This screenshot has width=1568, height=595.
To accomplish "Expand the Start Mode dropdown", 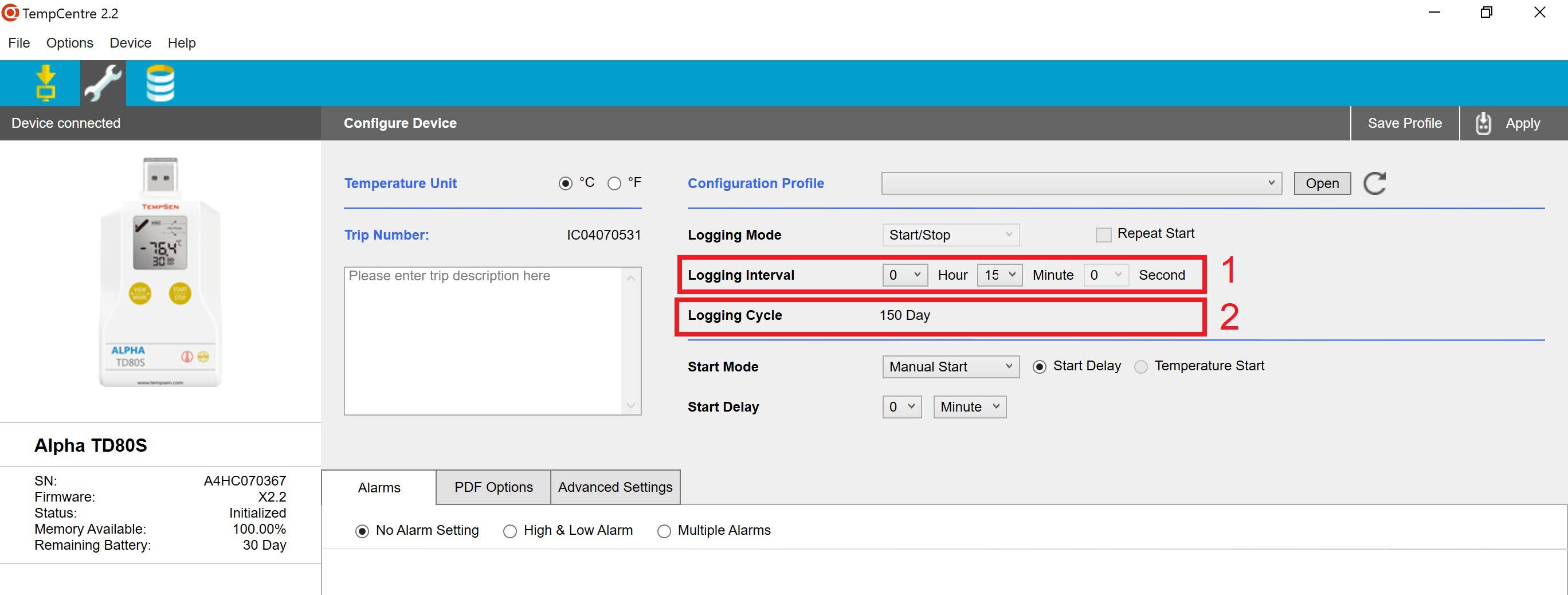I will pyautogui.click(x=950, y=367).
